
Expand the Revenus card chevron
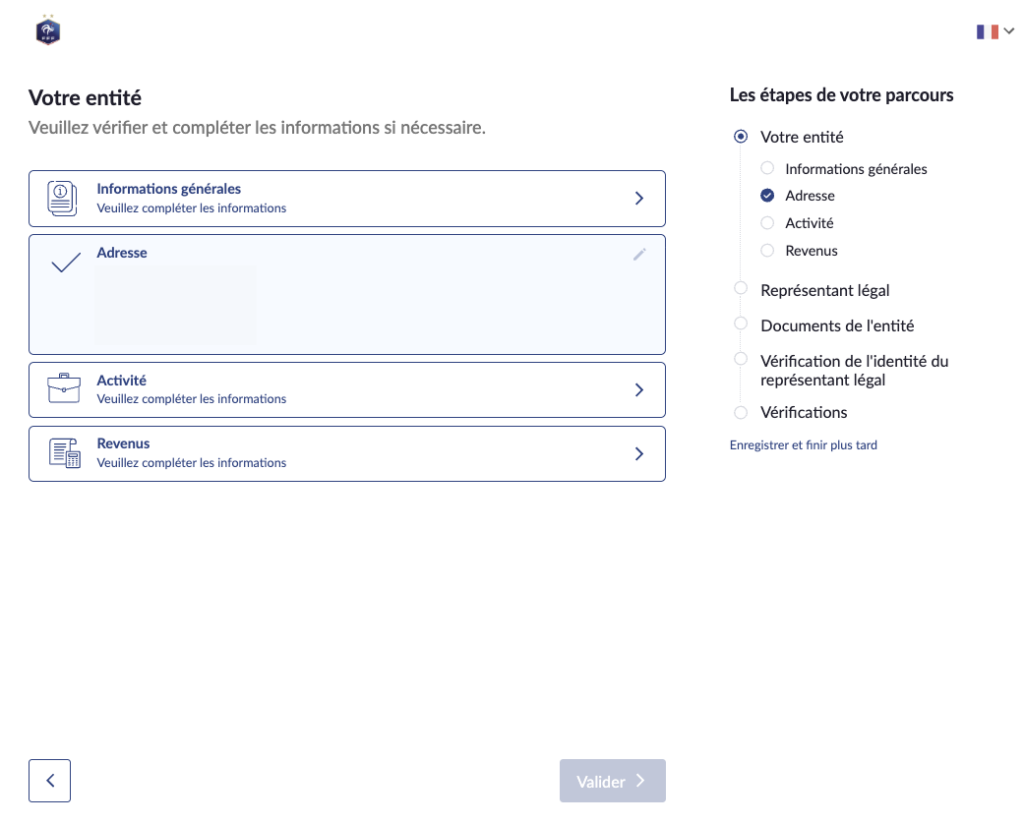(x=639, y=454)
